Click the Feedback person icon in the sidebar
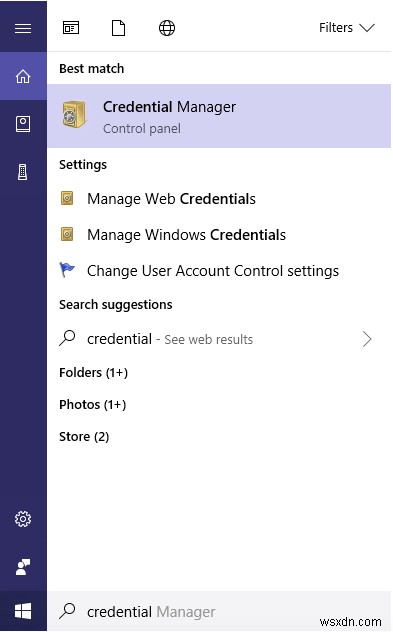Screen dimensions: 393x632 point(23,567)
